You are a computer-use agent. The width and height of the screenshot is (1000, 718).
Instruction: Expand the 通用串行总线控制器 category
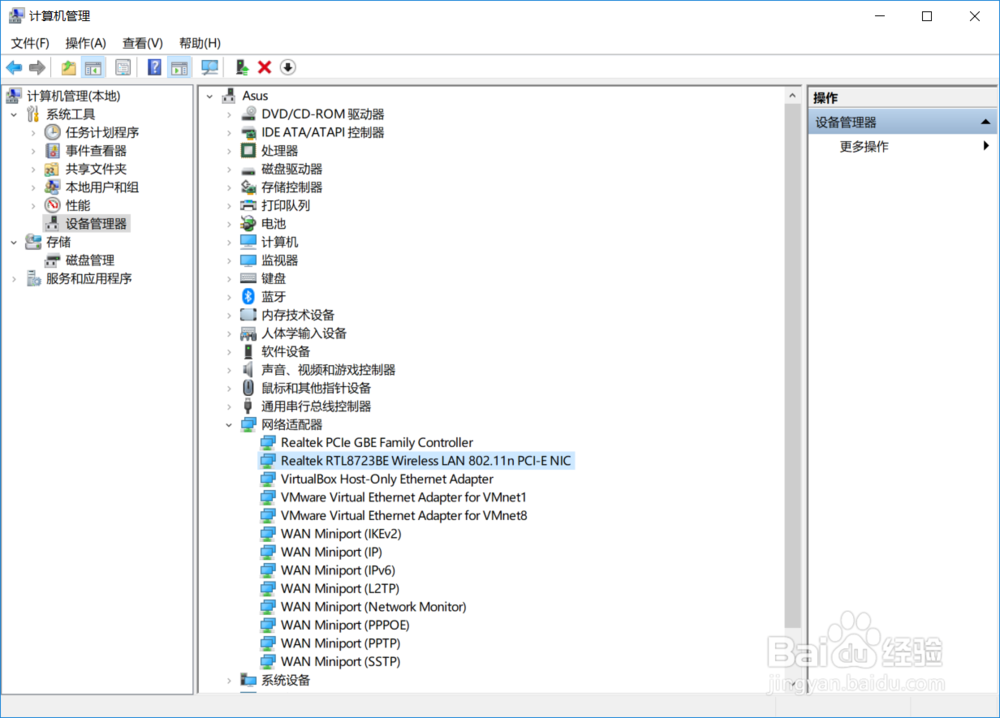(229, 407)
